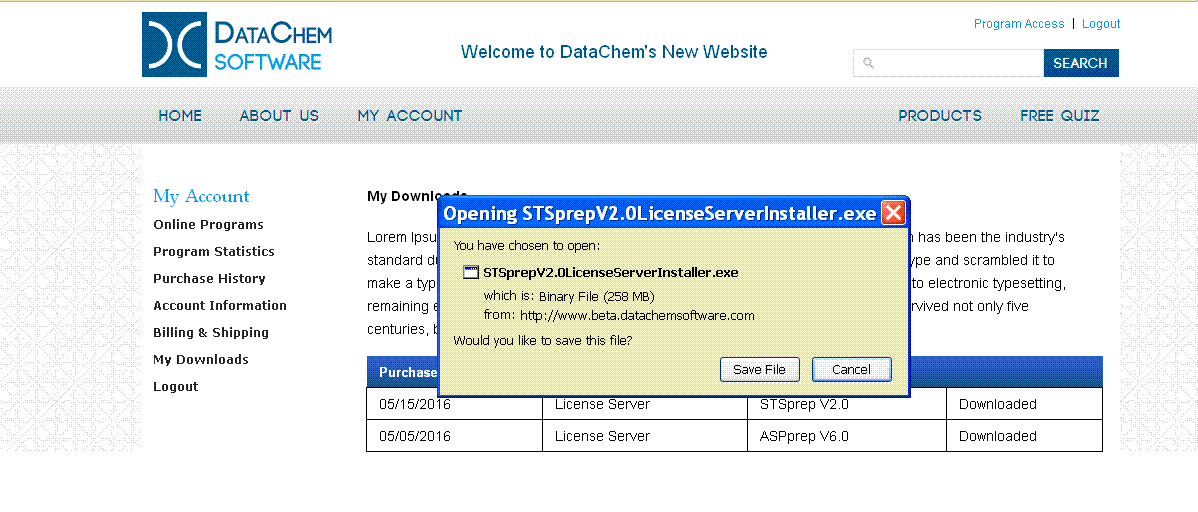Focus the site search field
This screenshot has height=512, width=1198.
[948, 63]
